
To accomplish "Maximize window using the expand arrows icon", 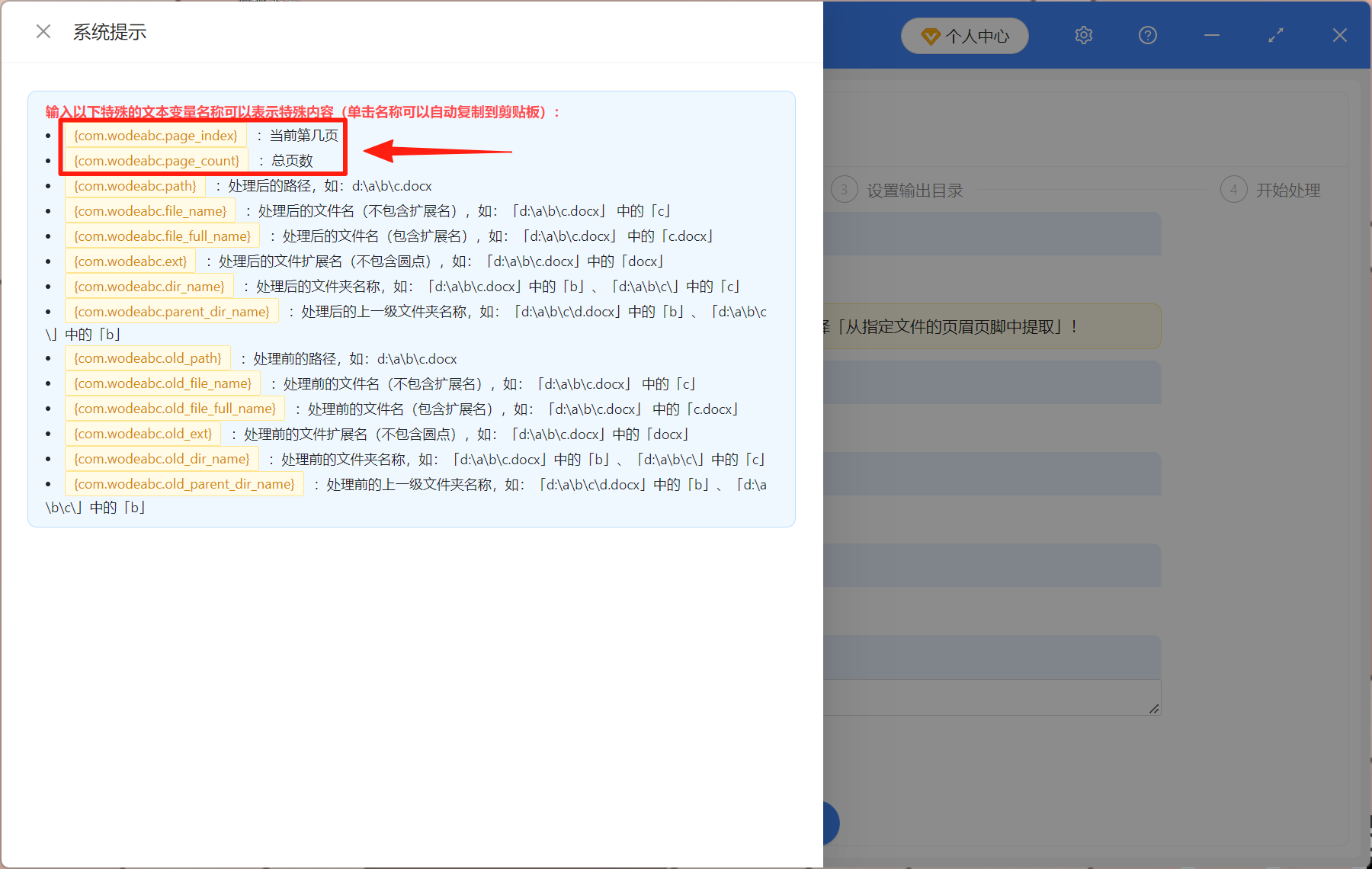I will [1275, 35].
